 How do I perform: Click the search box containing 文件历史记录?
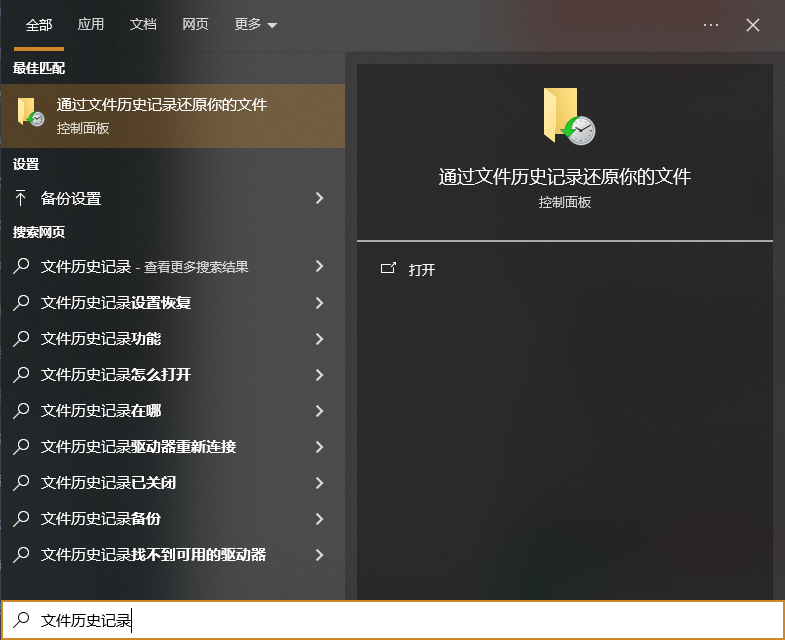coord(392,620)
